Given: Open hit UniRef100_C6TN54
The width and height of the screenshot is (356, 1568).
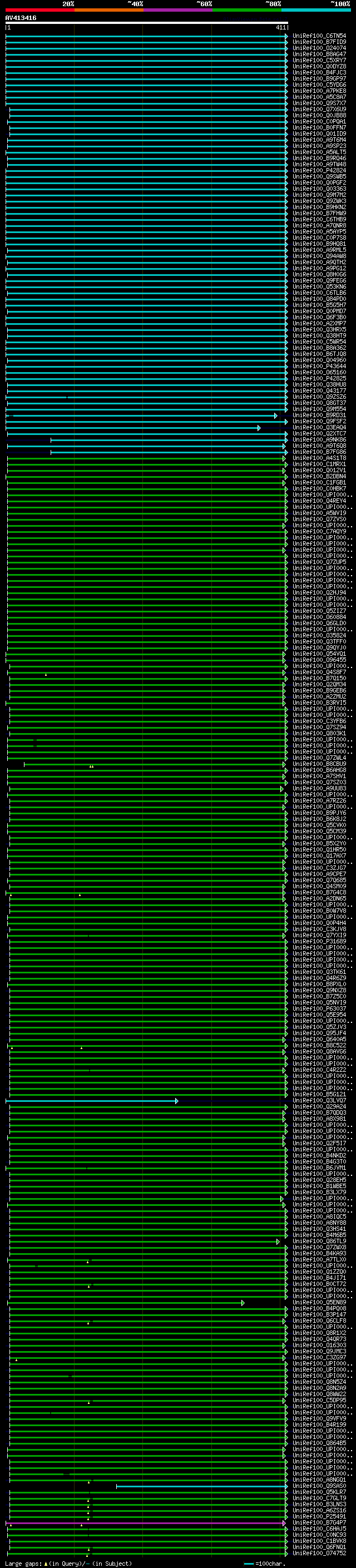Looking at the screenshot, I should (x=319, y=36).
